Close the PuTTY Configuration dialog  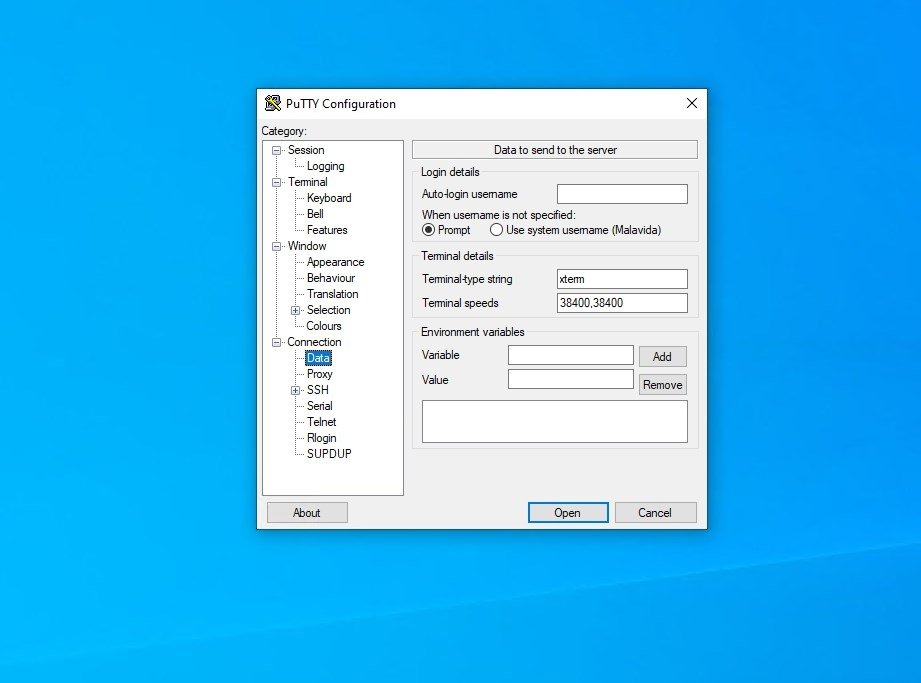click(691, 103)
